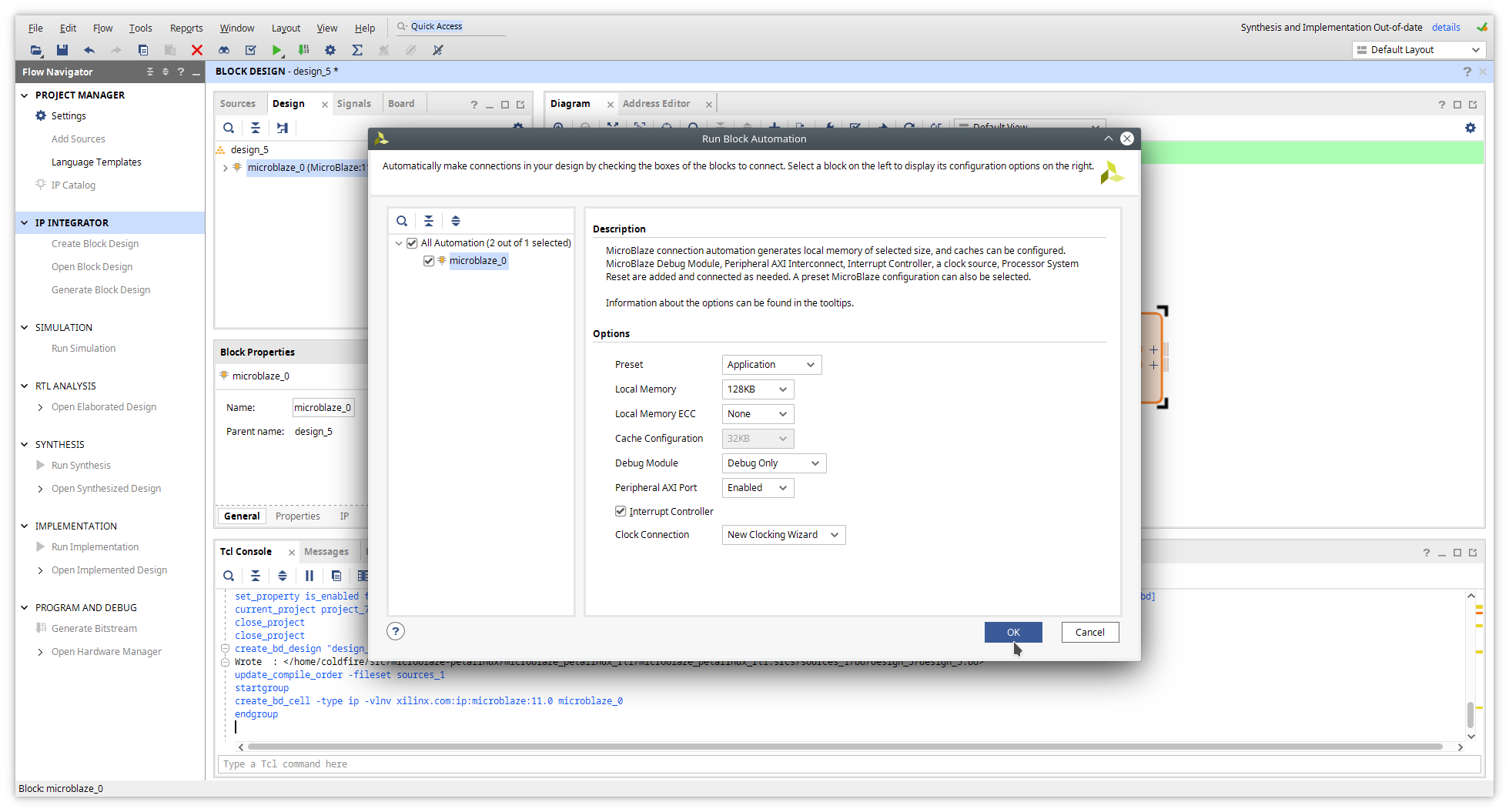
Task: Click the crossed-out pin toolbar icon
Action: (438, 50)
